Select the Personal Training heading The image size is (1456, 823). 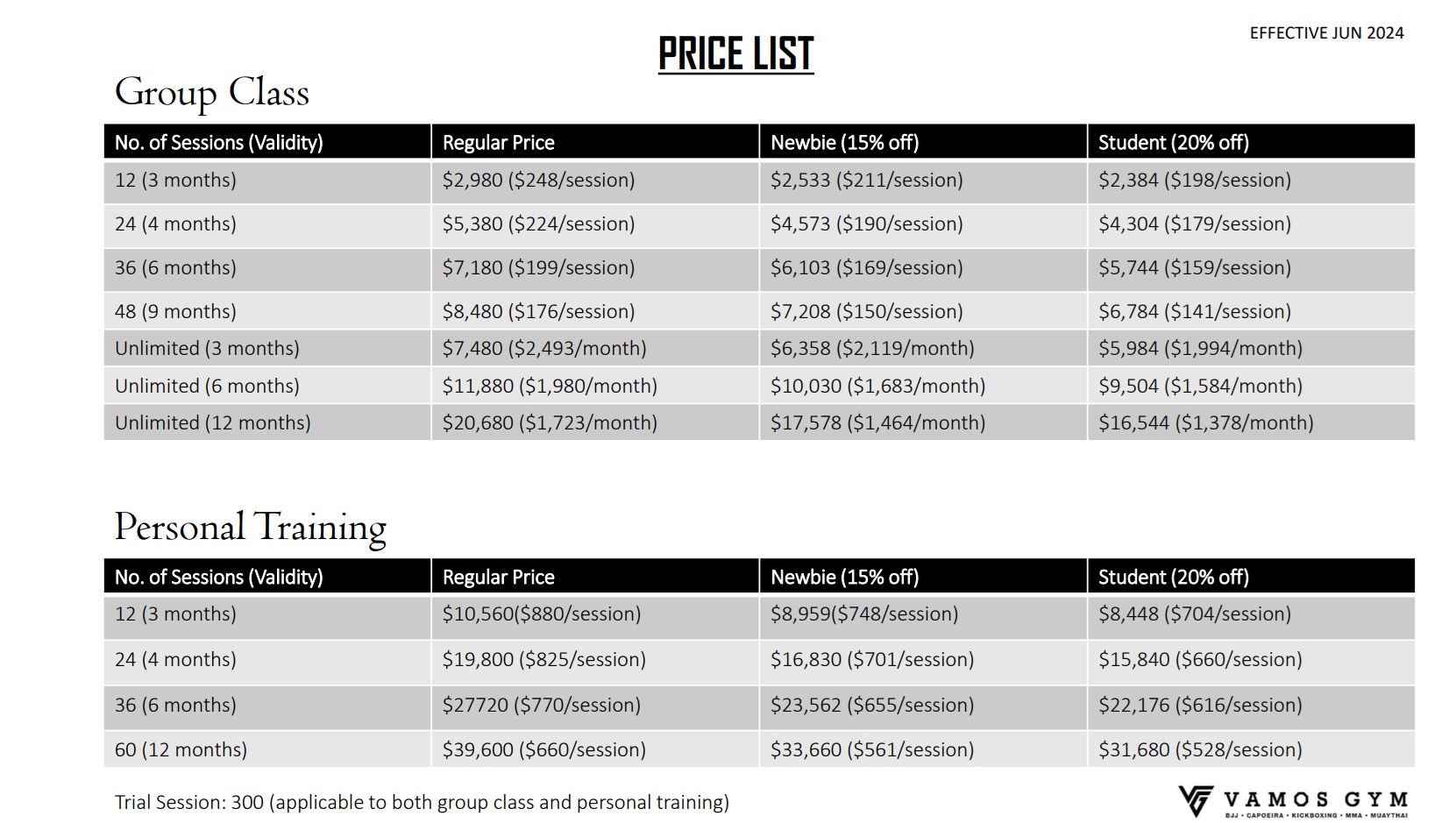[251, 528]
